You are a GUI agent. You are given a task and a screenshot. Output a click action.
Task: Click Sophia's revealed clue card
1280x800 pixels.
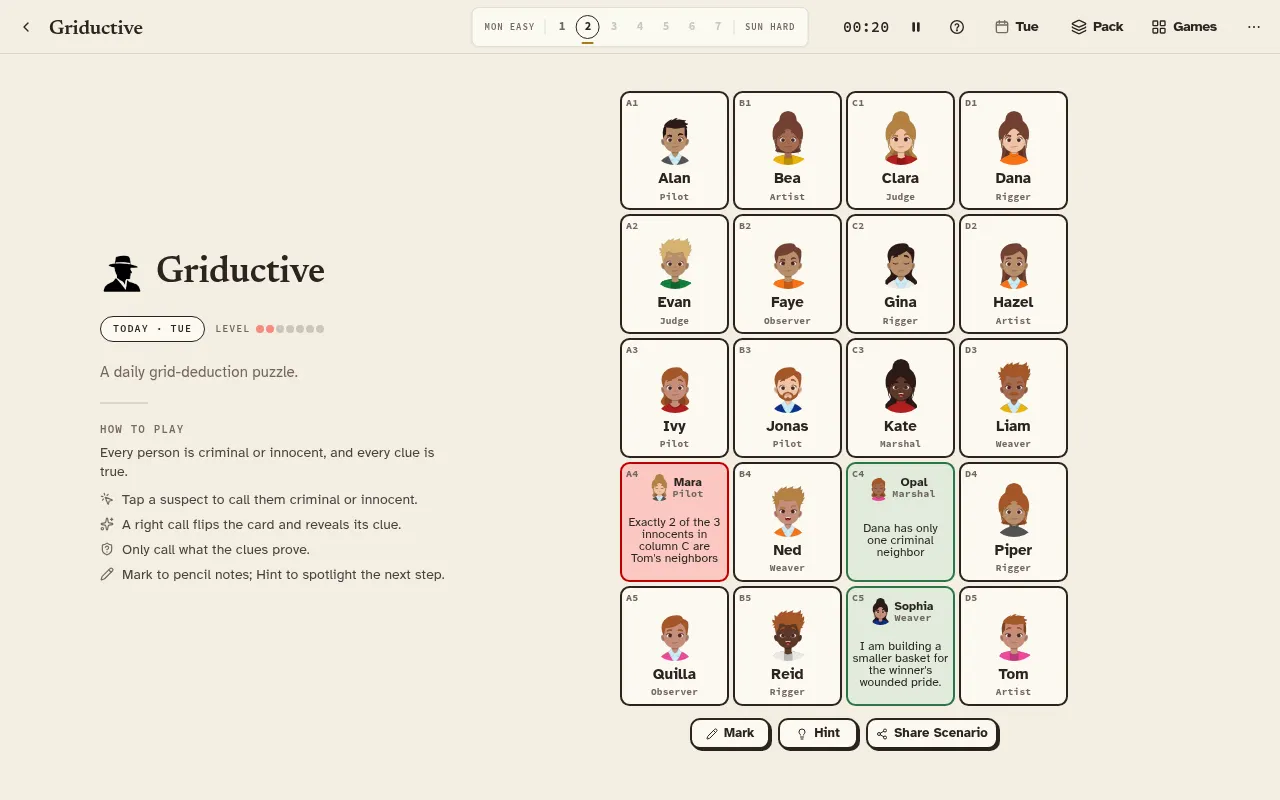tap(900, 646)
